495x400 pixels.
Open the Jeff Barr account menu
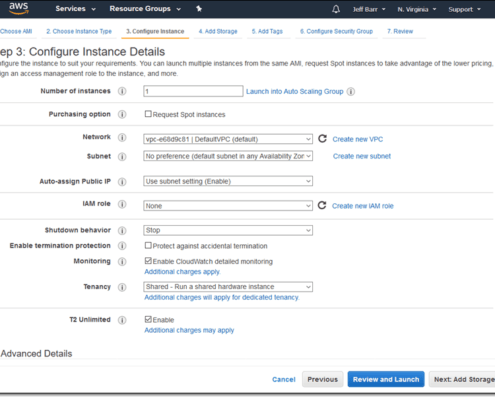click(369, 9)
